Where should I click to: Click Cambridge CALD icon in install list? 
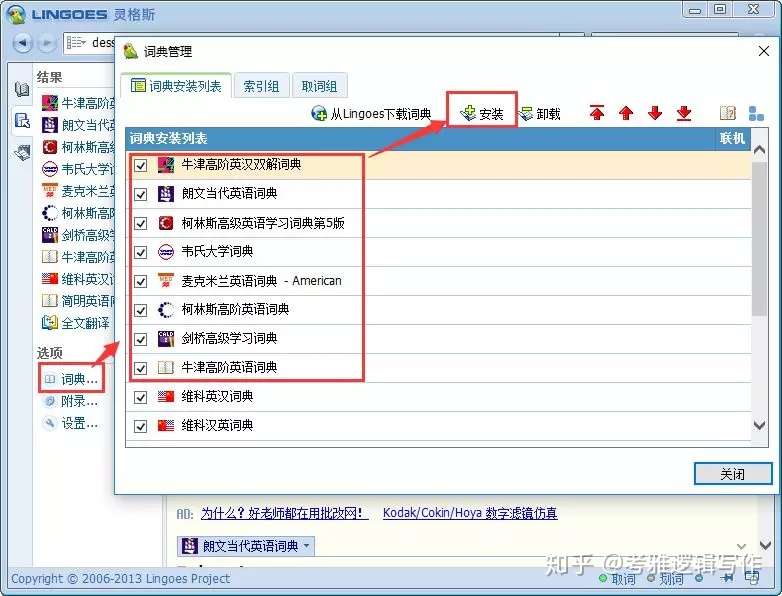[166, 339]
